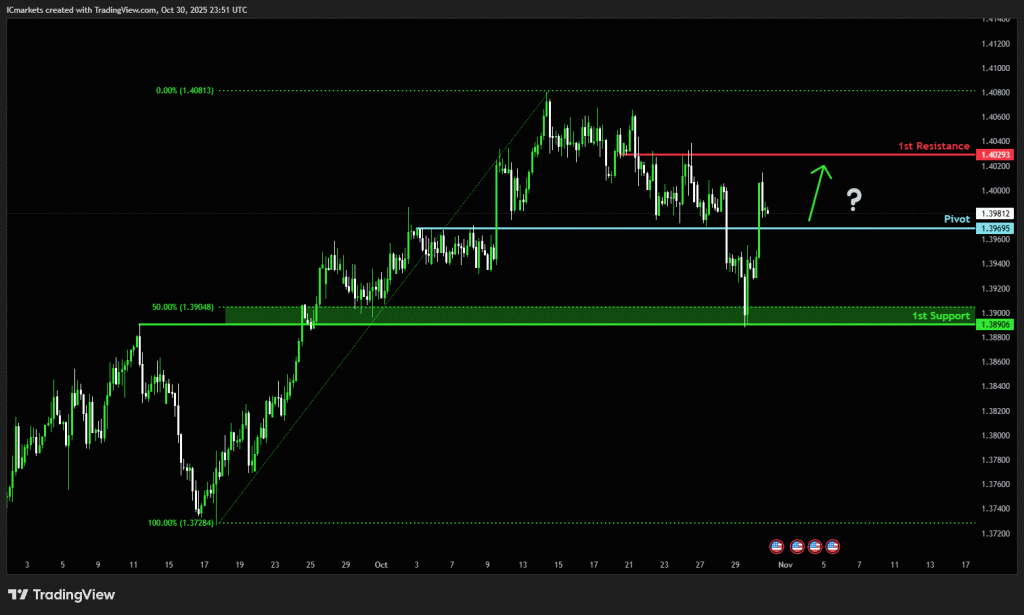Select the '1st Support' text label
This screenshot has width=1024, height=615.
940,316
